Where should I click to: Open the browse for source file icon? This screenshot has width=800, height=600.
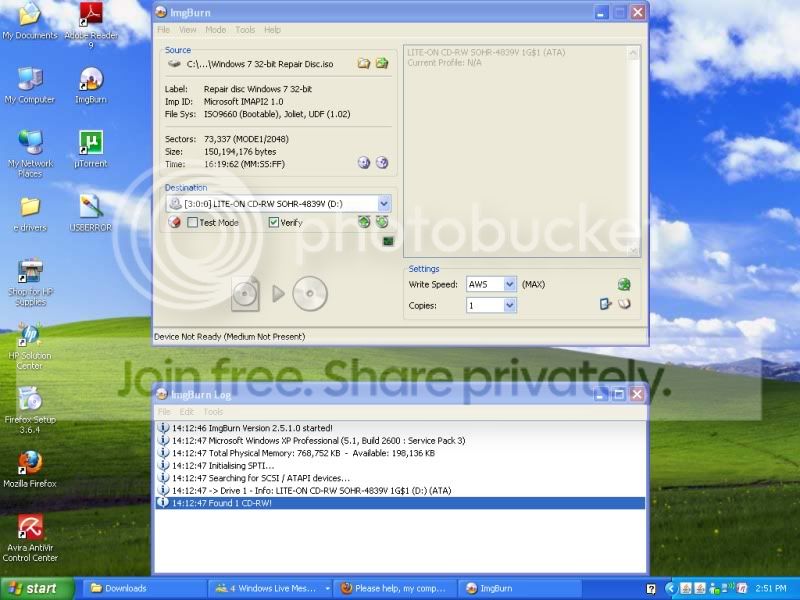363,64
